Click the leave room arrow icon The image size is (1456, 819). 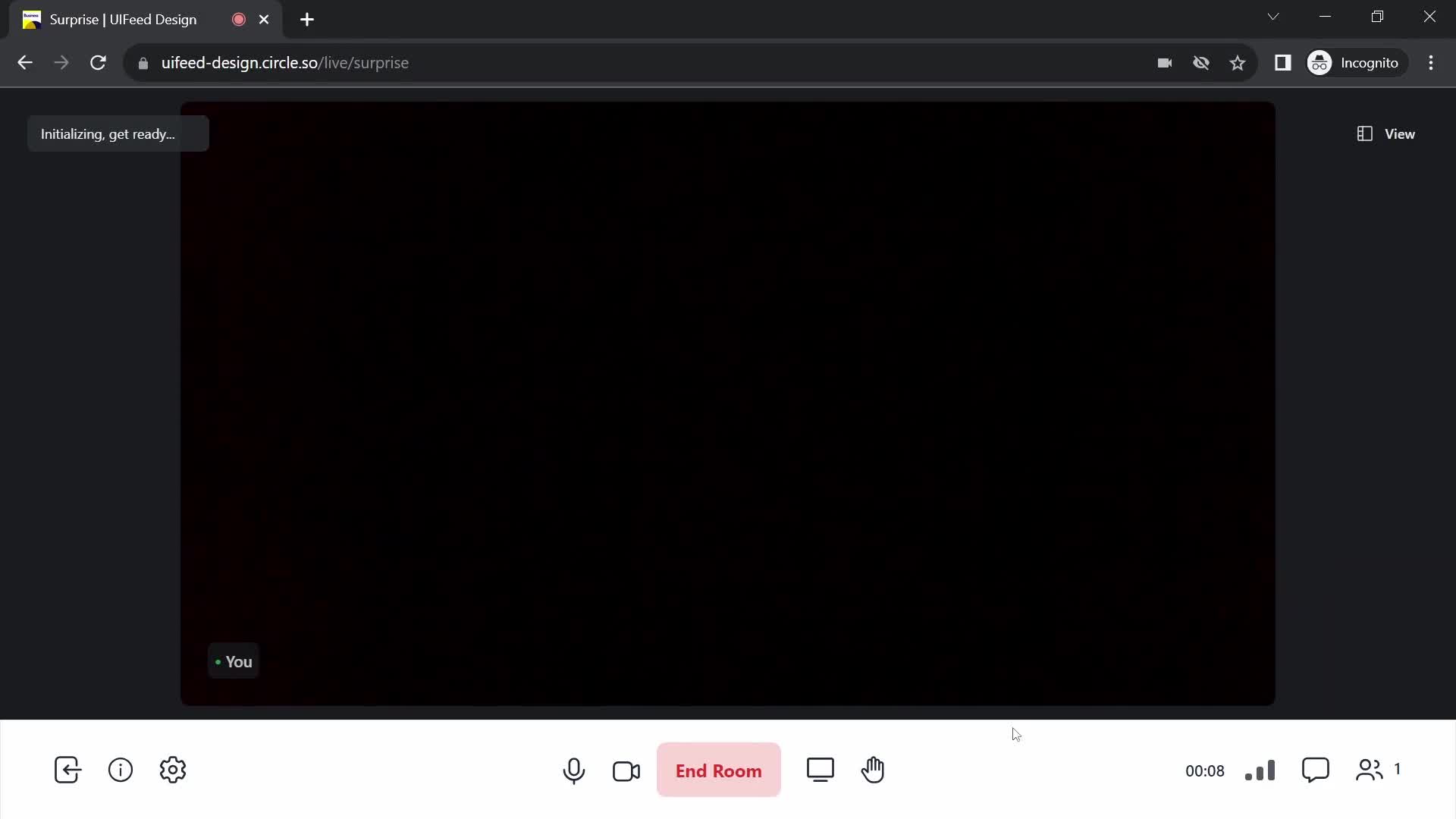tap(67, 770)
